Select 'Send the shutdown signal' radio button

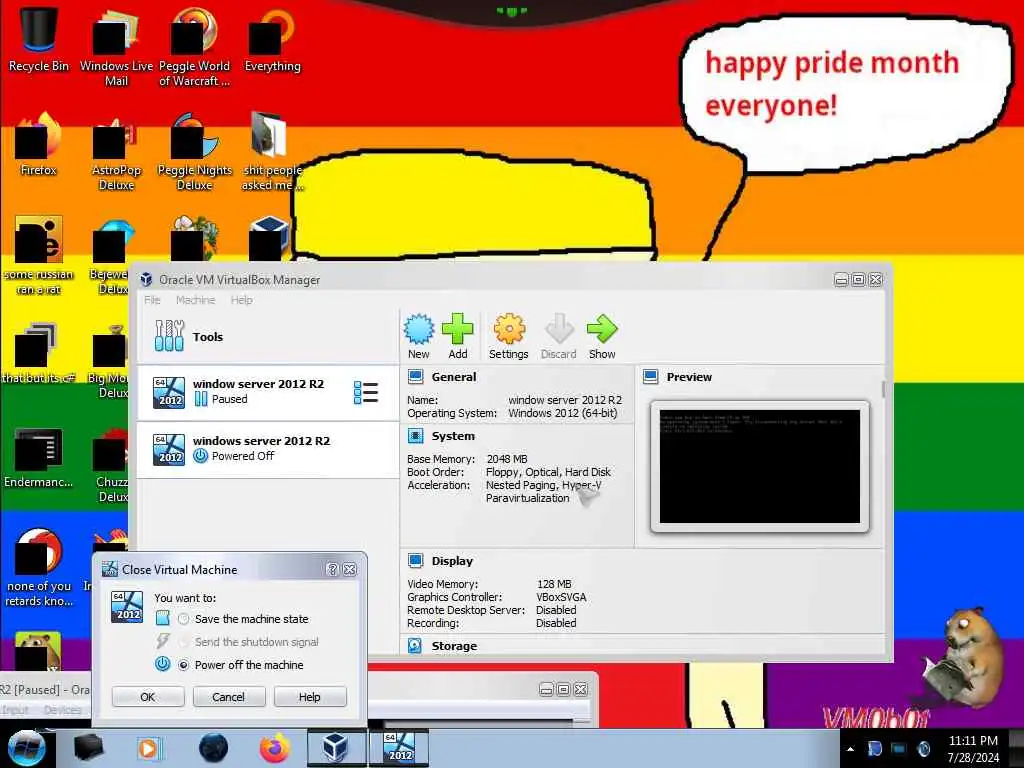[x=184, y=642]
